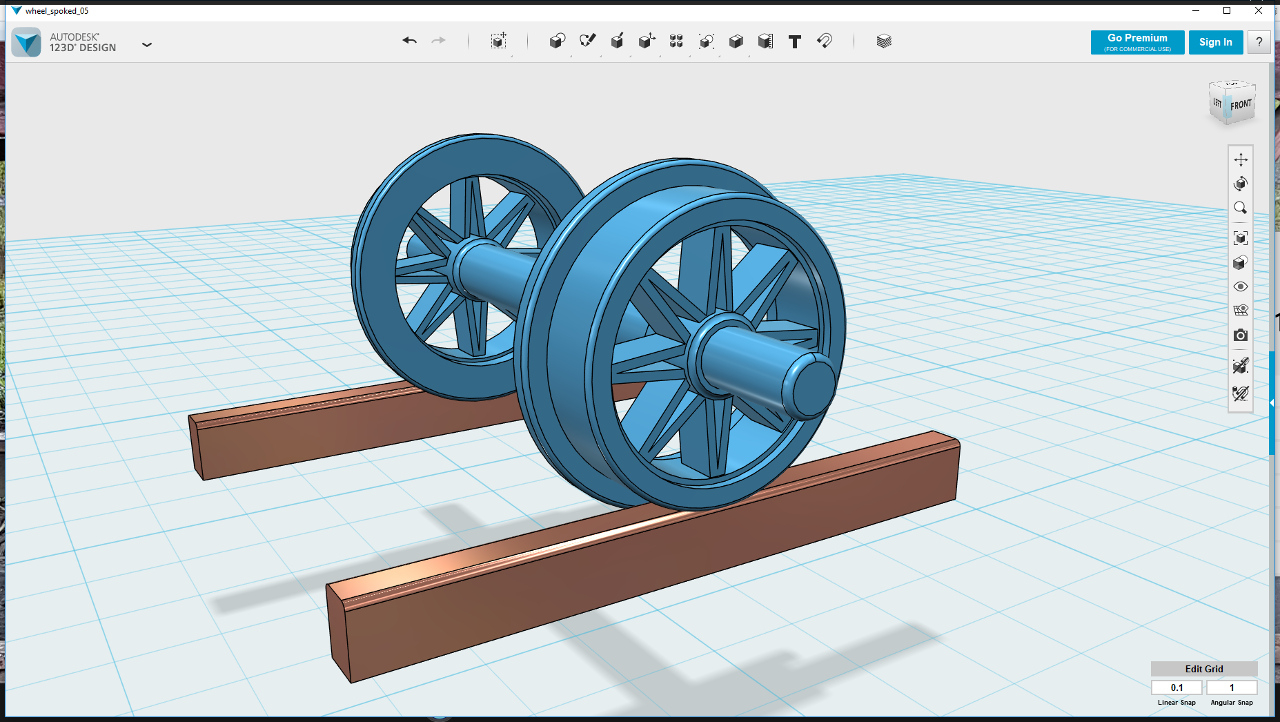
Task: Maximize the 123D Design window
Action: [x=1227, y=10]
